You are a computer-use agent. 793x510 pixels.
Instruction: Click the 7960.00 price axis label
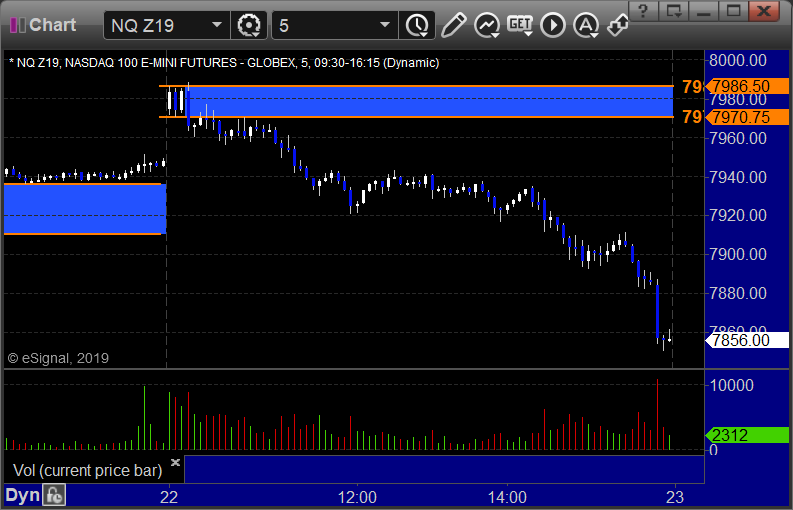tap(738, 138)
